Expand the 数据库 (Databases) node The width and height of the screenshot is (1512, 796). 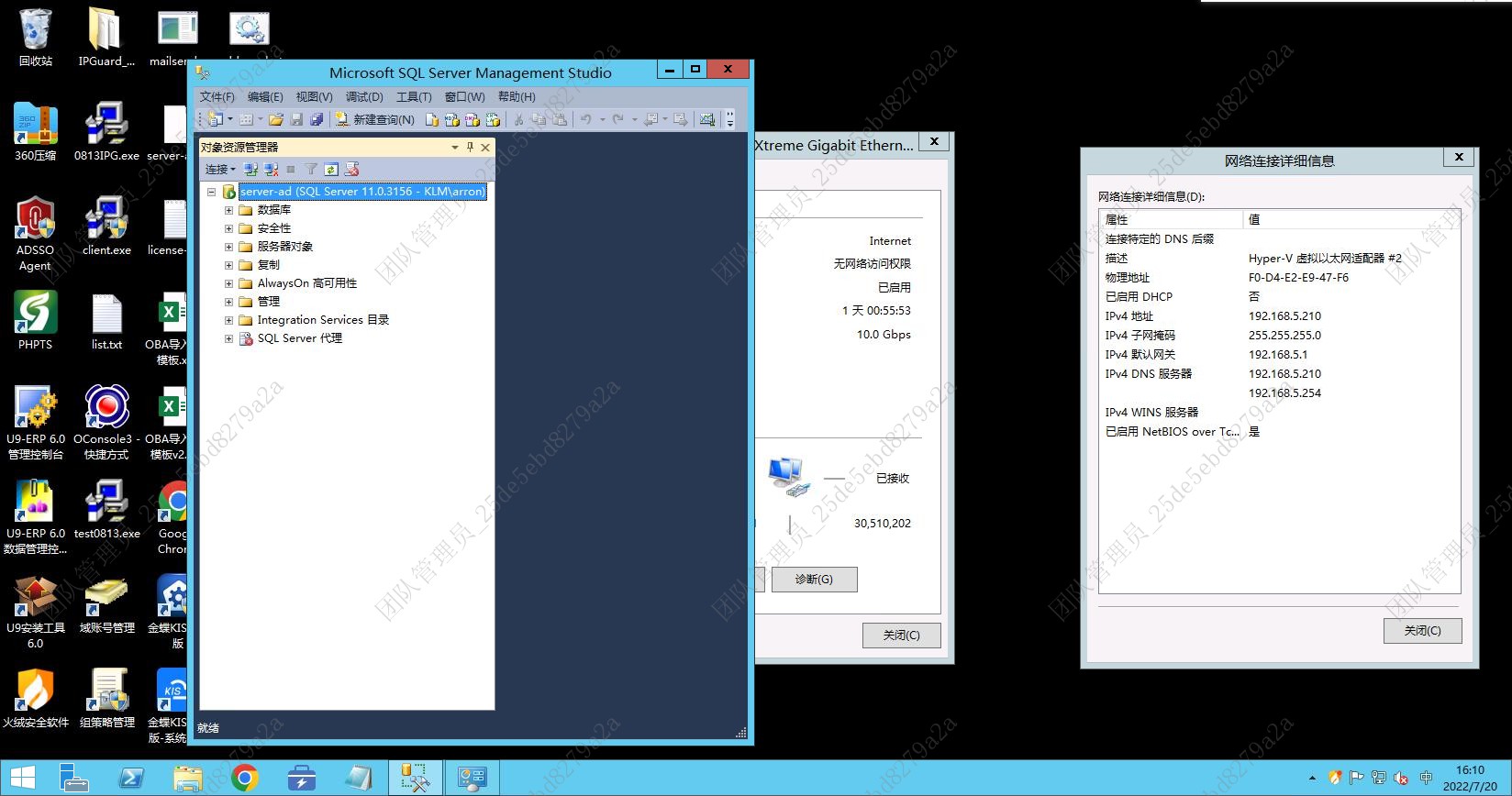(228, 210)
